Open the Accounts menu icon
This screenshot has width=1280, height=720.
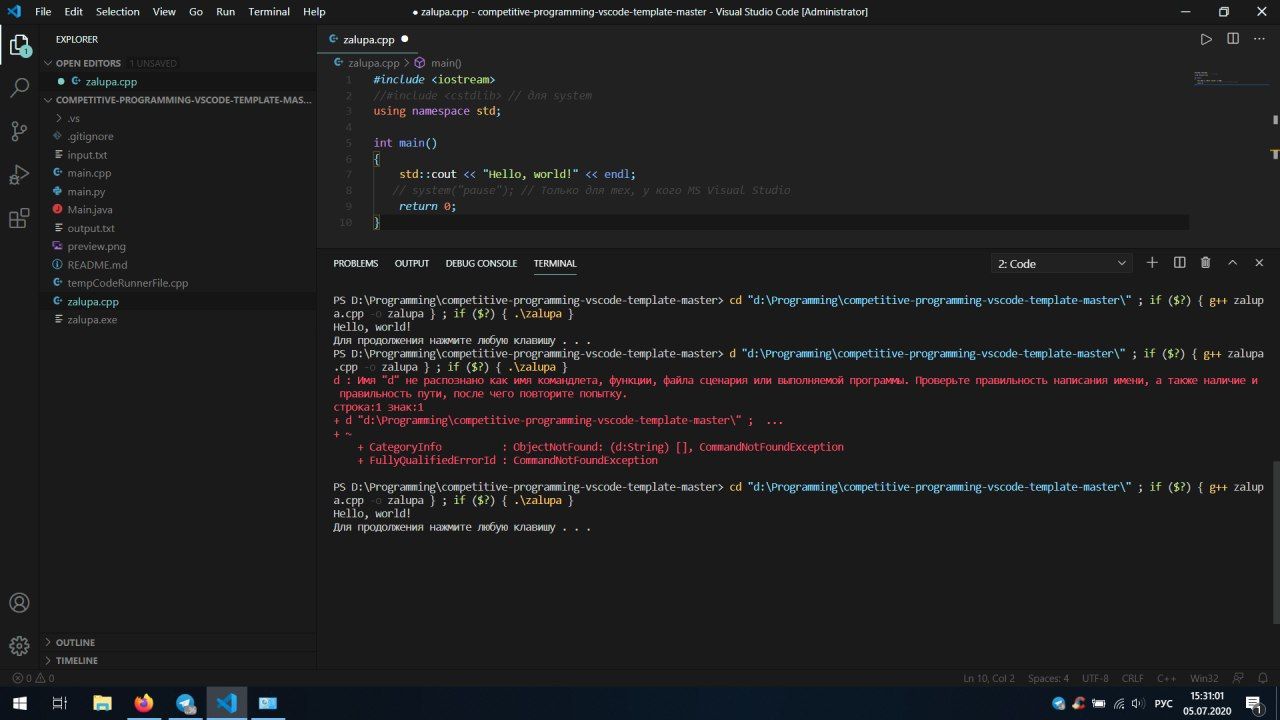19,603
